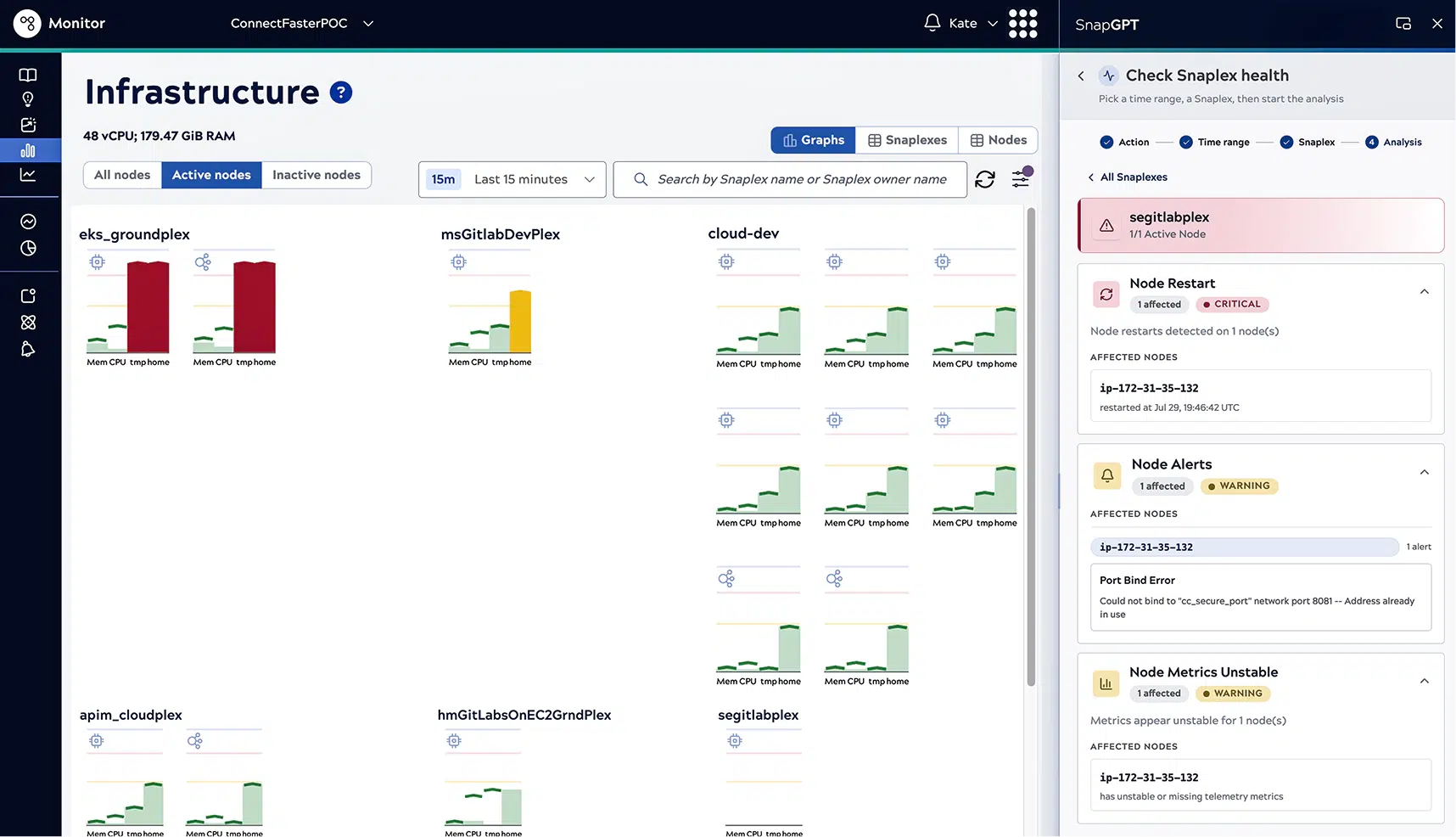Pop out the SnapGPT panel window icon
Image resolution: width=1456 pixels, height=837 pixels.
1403,24
